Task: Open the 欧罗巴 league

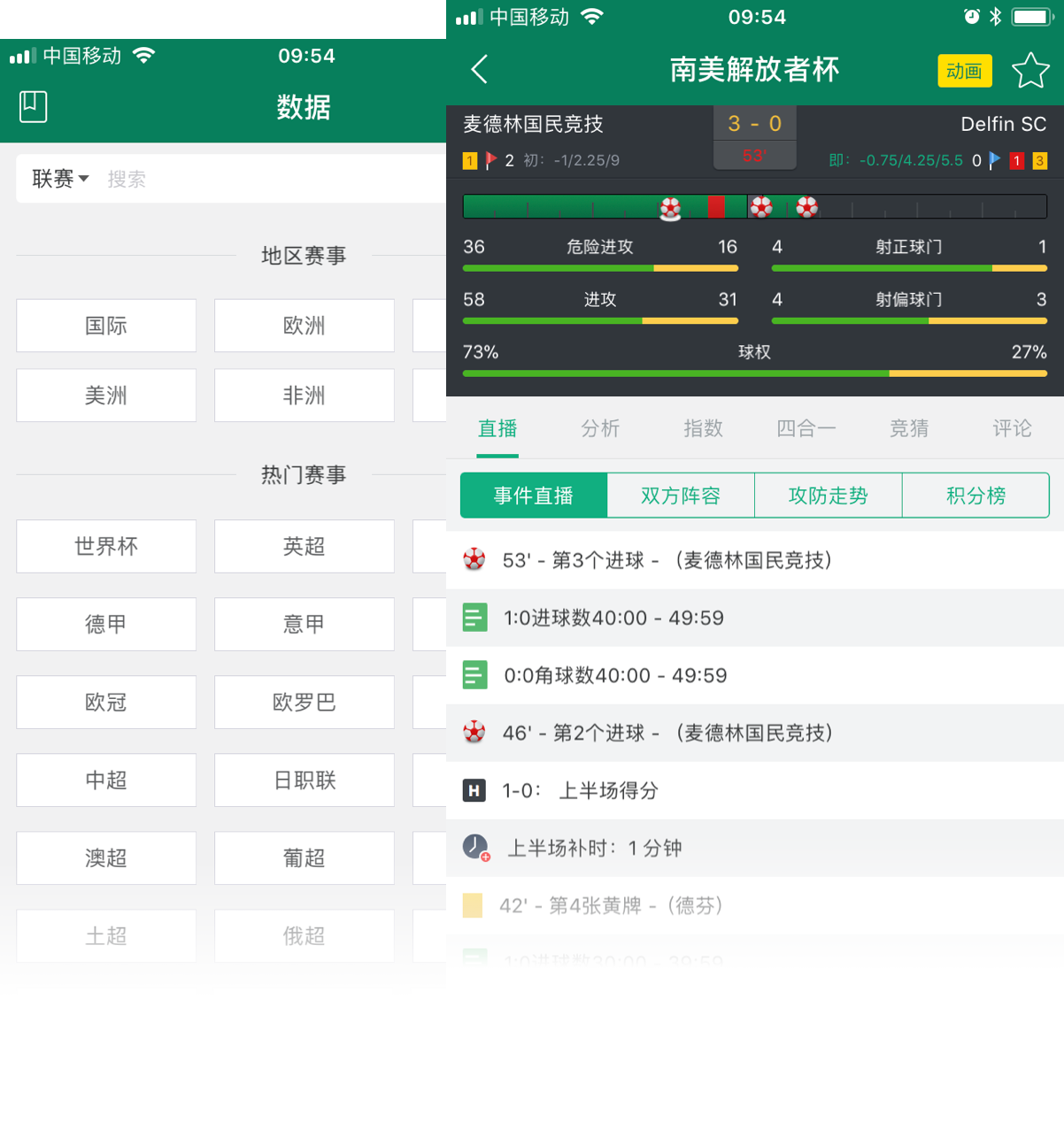Action: point(305,702)
